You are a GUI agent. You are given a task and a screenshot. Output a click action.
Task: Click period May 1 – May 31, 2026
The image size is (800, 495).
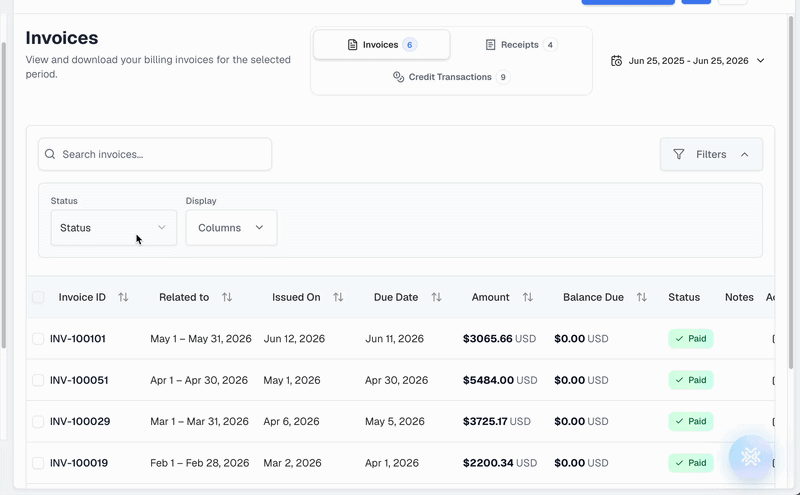(201, 339)
